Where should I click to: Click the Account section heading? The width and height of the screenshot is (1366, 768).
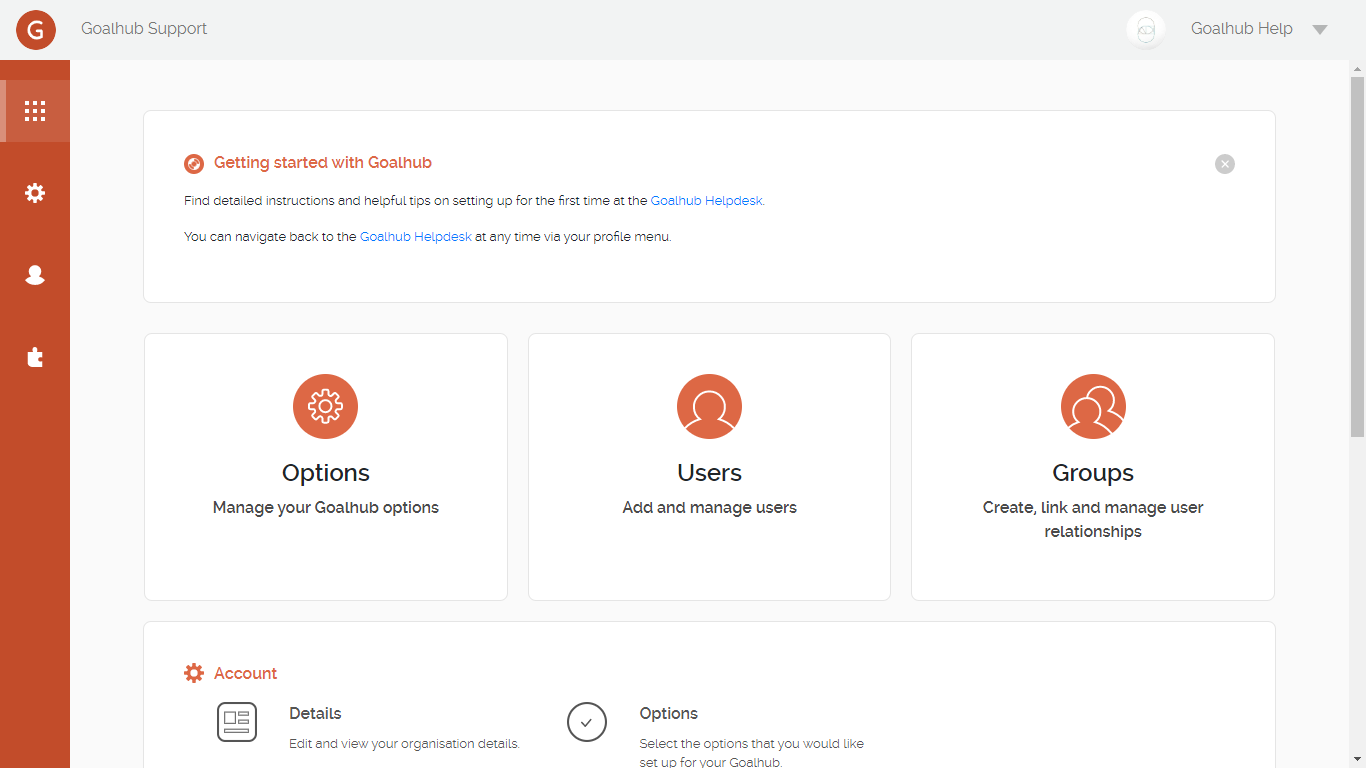(246, 674)
